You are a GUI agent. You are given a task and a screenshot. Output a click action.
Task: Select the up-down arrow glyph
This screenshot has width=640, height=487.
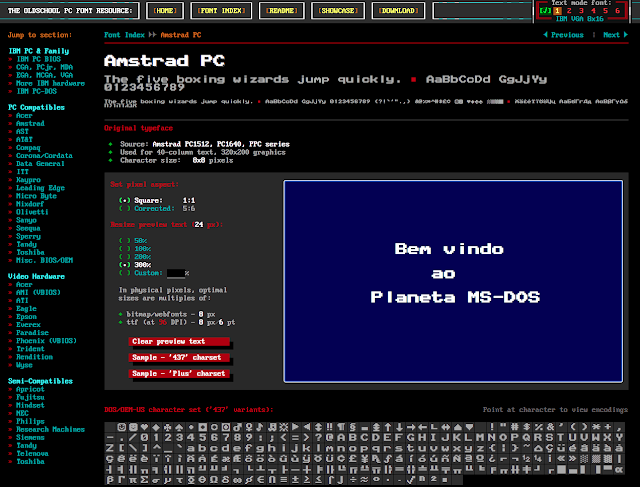click(x=319, y=427)
